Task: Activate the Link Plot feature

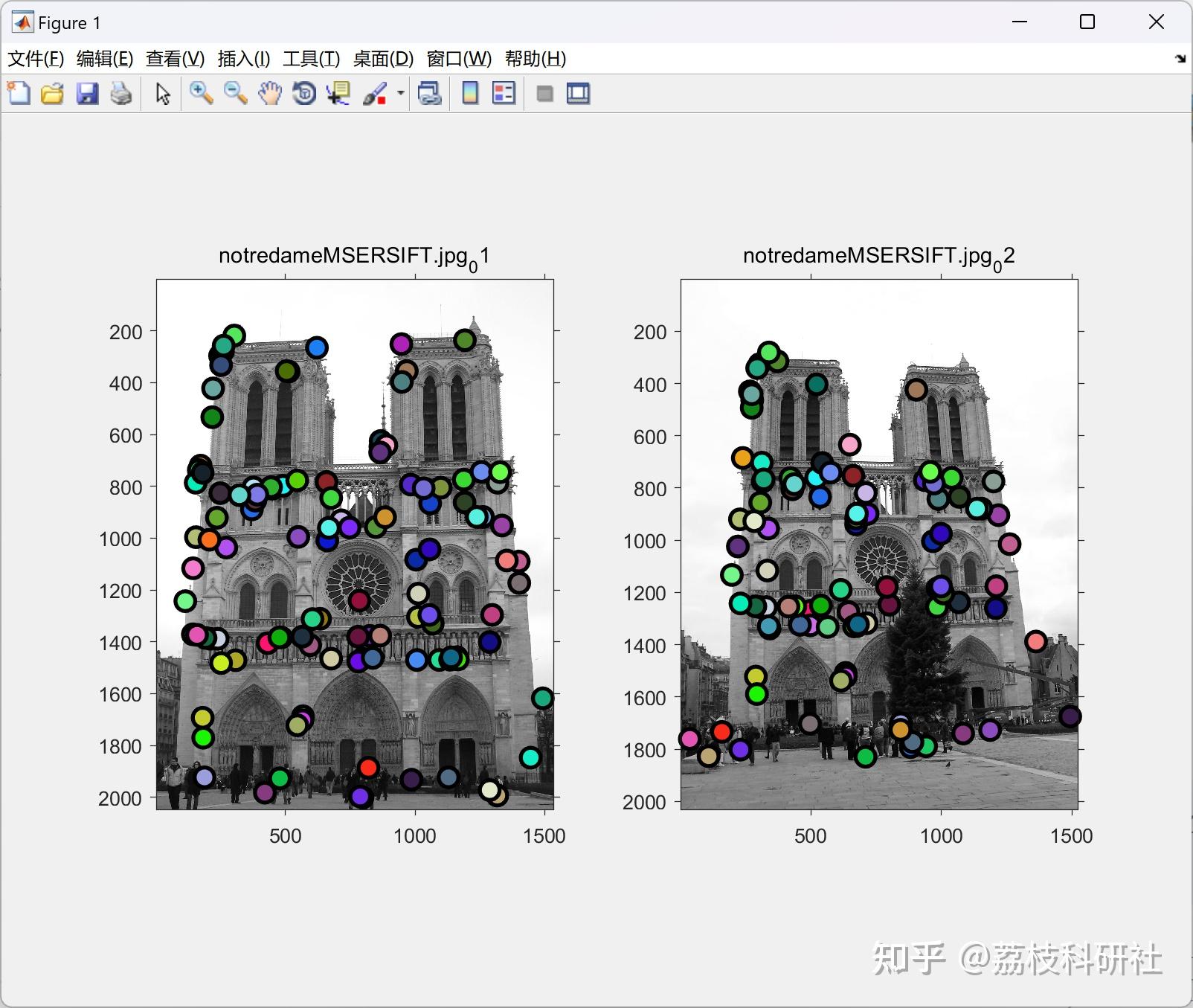Action: tap(430, 93)
